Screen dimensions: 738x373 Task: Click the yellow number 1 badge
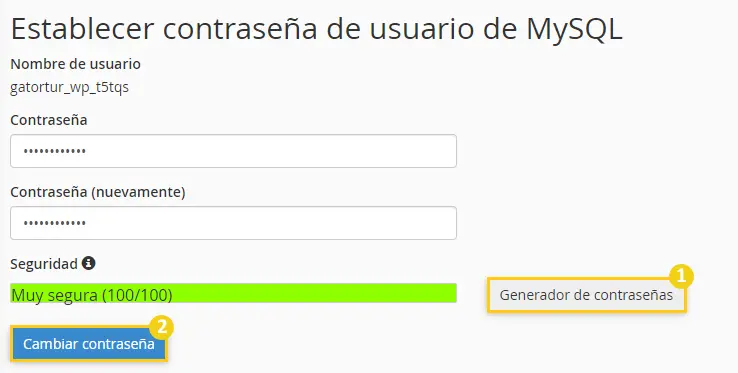[681, 276]
